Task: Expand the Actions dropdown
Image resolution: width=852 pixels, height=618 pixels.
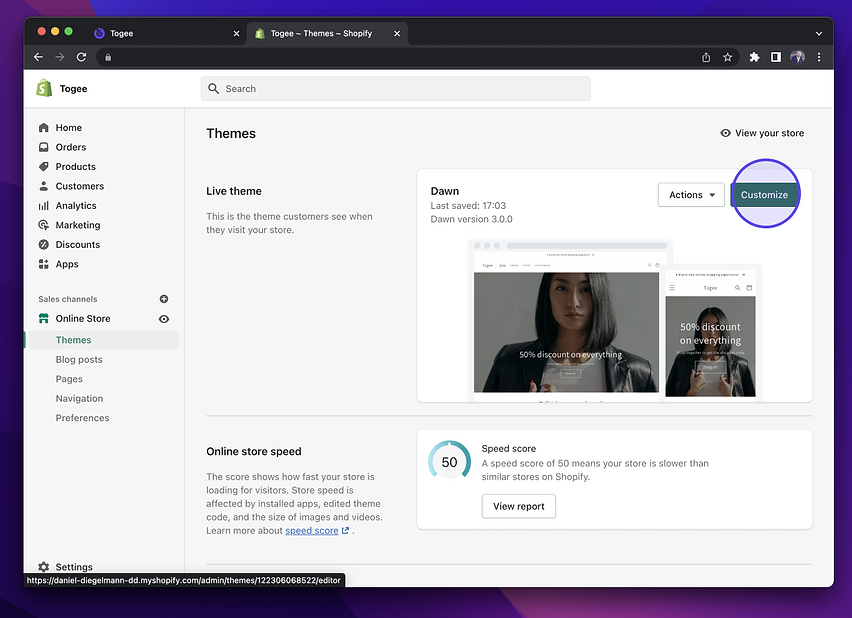Action: coord(691,195)
